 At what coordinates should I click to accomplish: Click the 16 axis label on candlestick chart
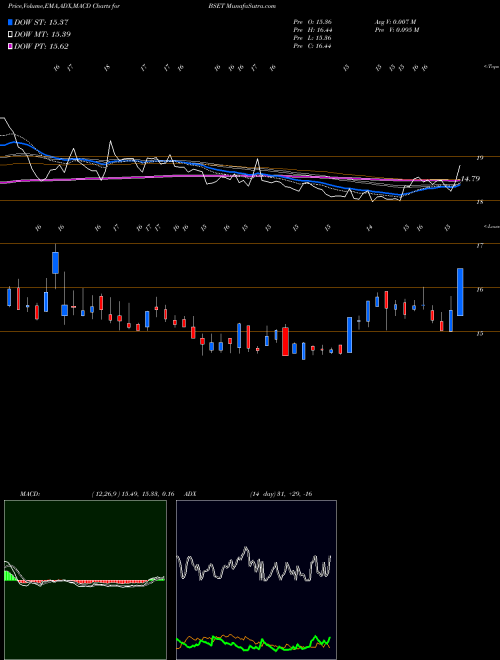click(x=479, y=290)
